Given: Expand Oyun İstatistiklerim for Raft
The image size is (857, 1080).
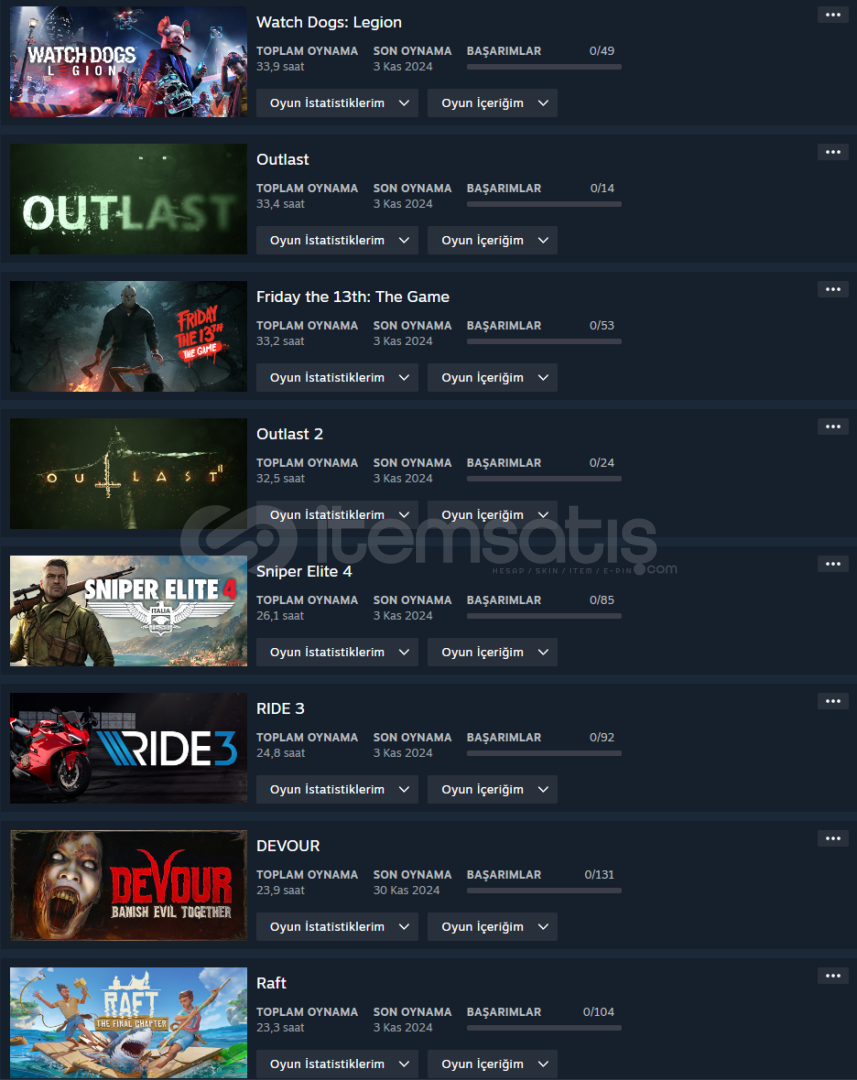Looking at the screenshot, I should tap(337, 1063).
